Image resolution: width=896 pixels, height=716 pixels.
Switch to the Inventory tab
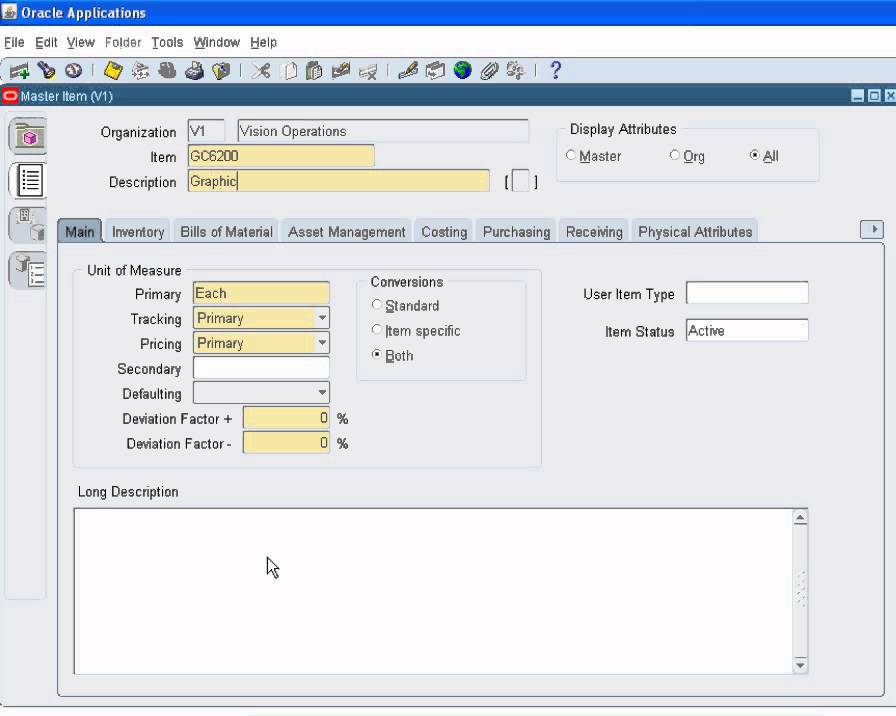click(138, 231)
